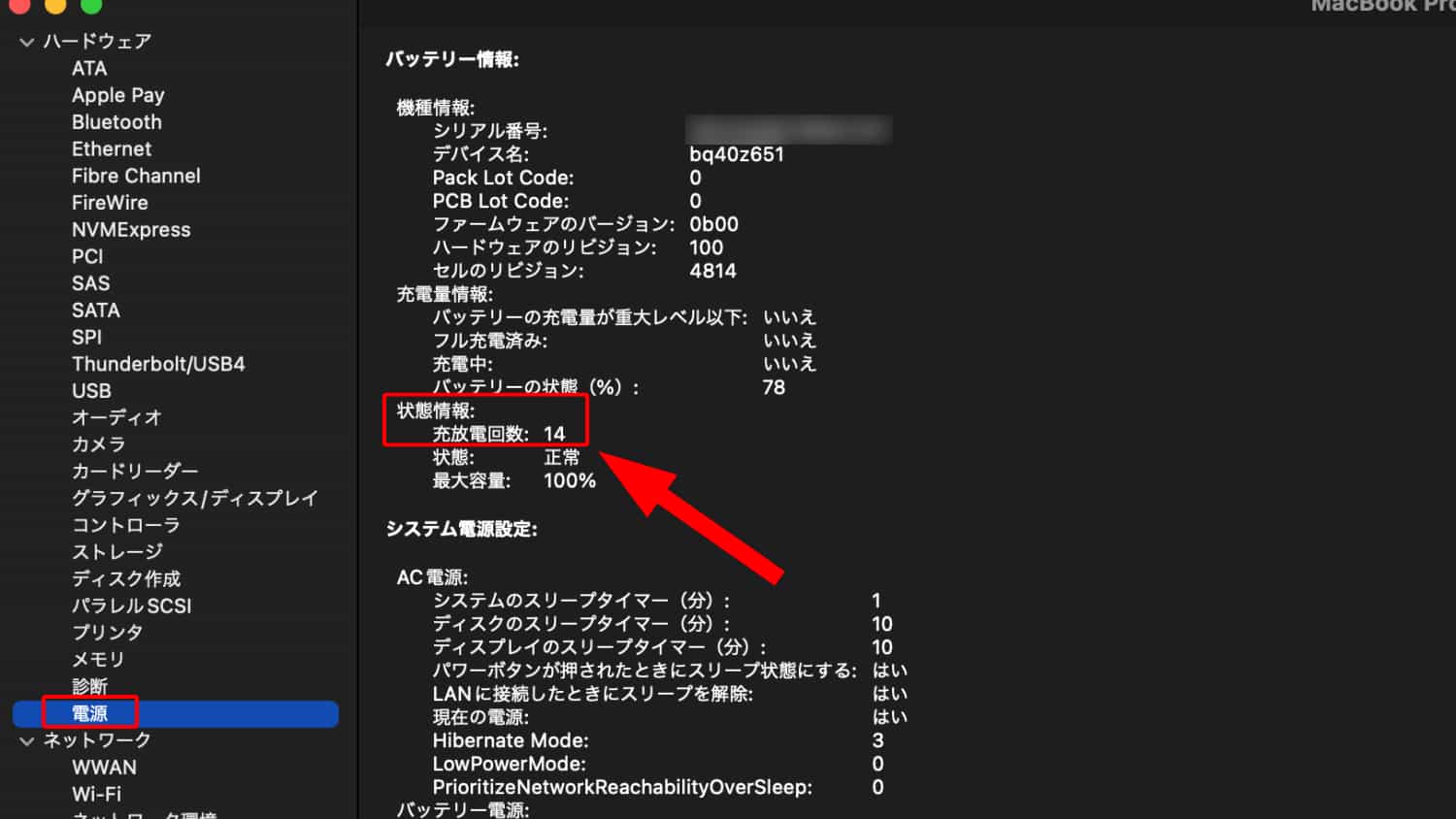This screenshot has height=819, width=1456.
Task: Select SATA from the hardware list
Action: point(95,310)
